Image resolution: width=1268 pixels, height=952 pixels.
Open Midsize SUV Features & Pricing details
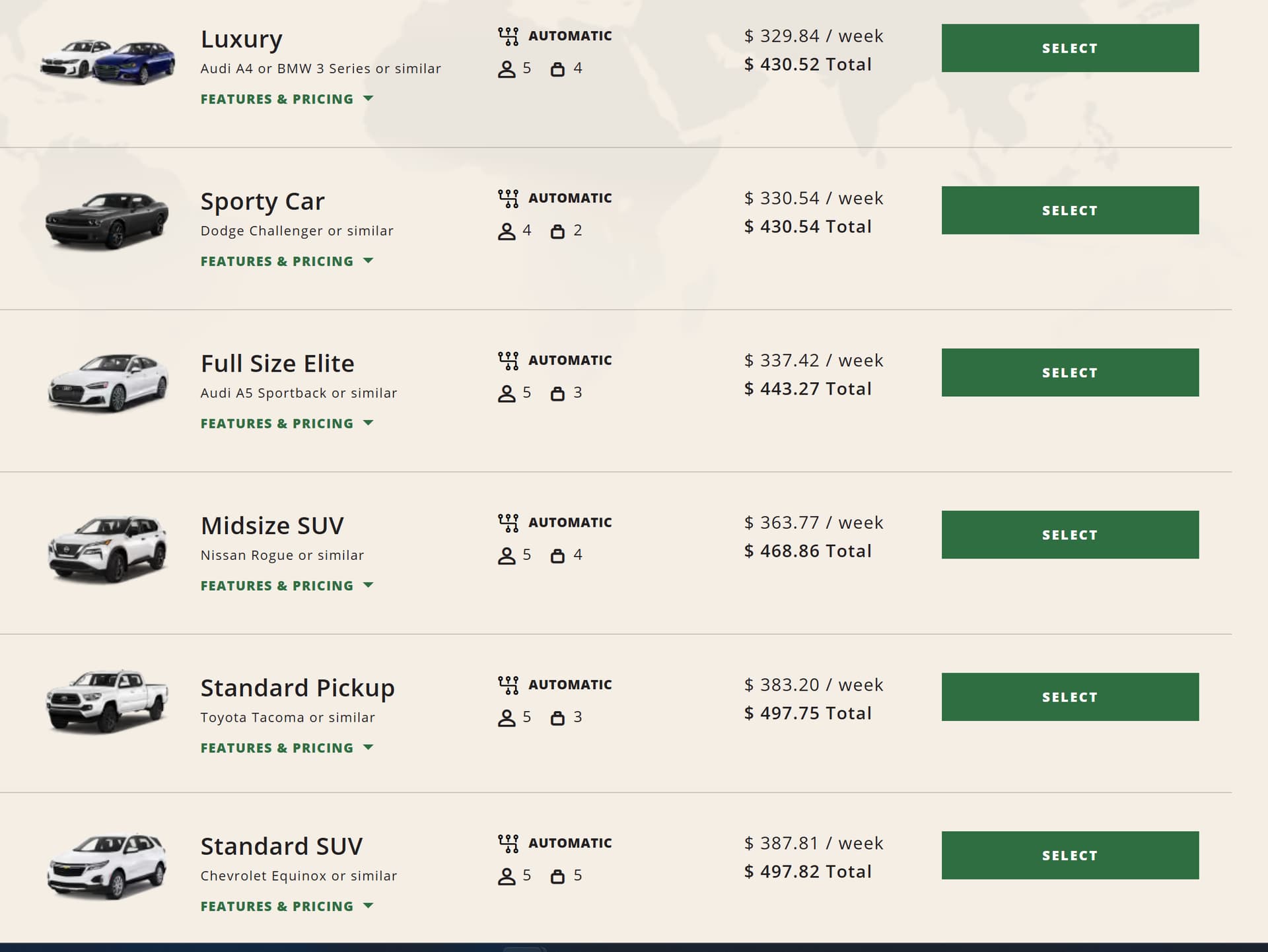point(287,586)
